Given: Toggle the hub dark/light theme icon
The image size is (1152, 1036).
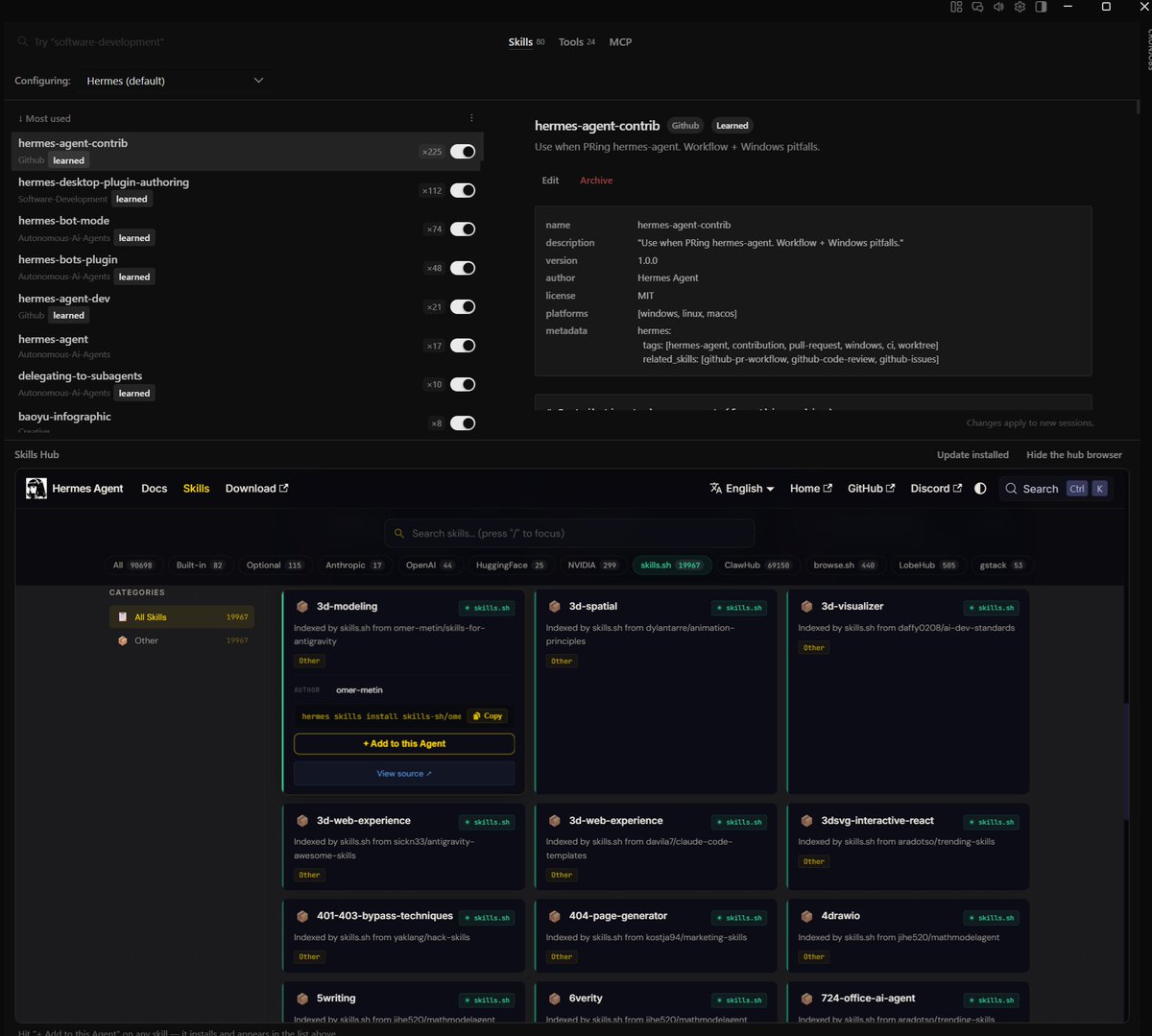Looking at the screenshot, I should 980,489.
